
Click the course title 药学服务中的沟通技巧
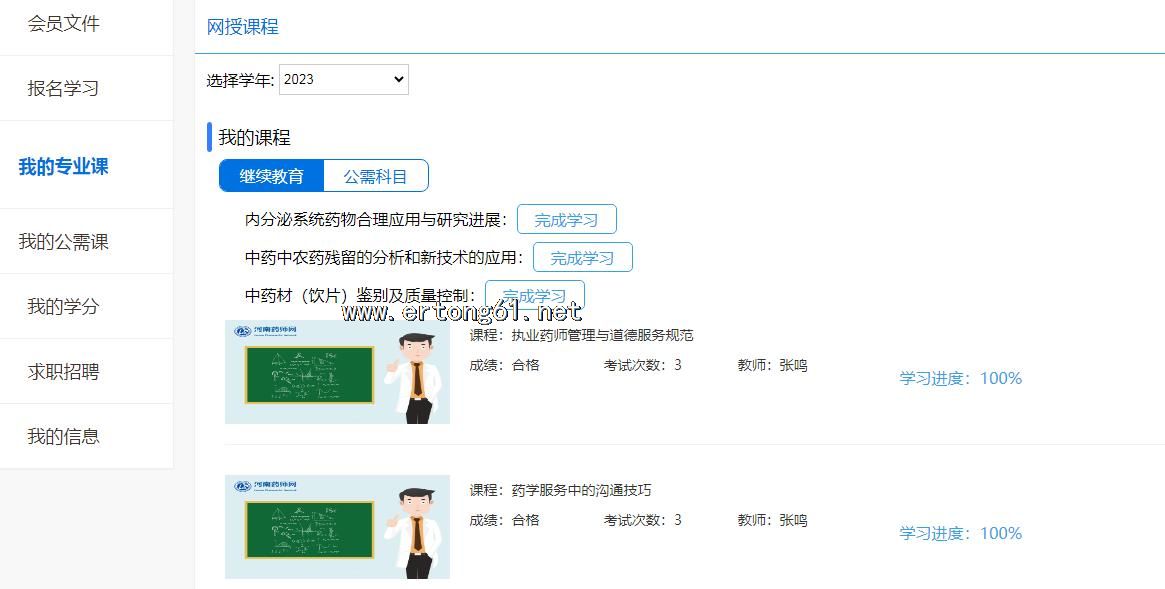pyautogui.click(x=580, y=490)
